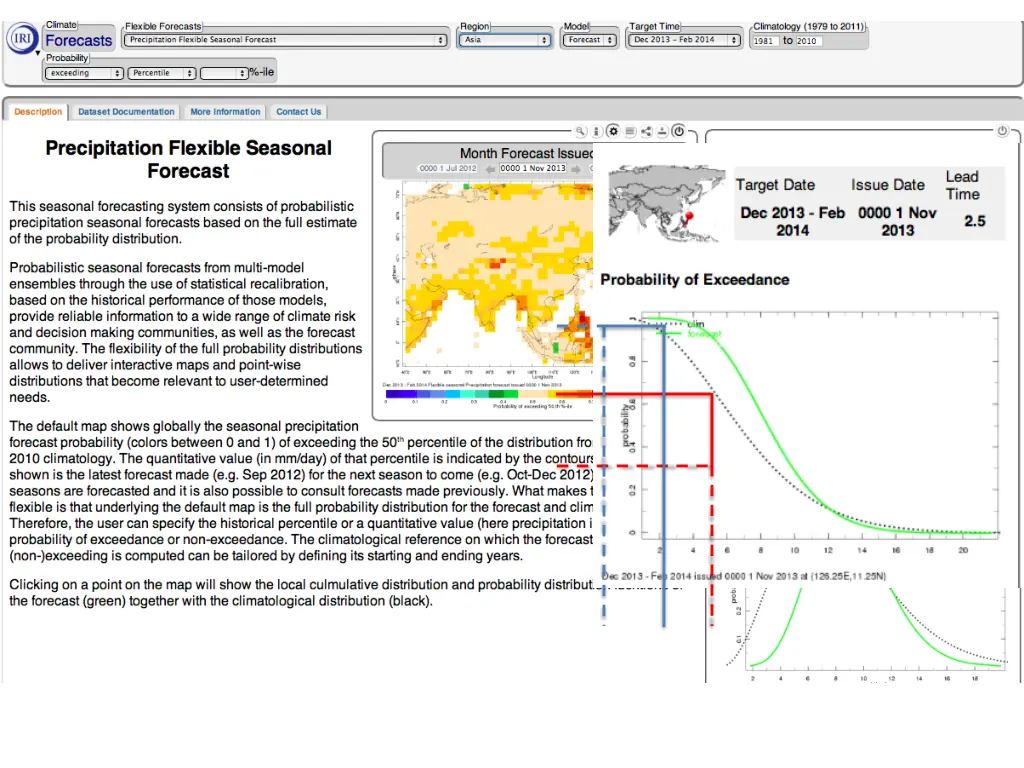Go to the Contact Us tab
The height and width of the screenshot is (768, 1024).
(x=298, y=112)
